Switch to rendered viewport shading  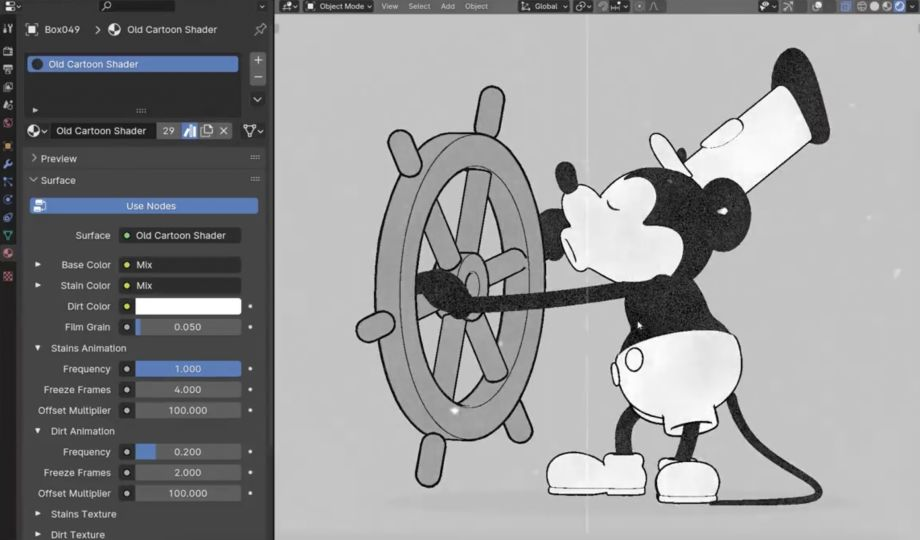pyautogui.click(x=899, y=6)
